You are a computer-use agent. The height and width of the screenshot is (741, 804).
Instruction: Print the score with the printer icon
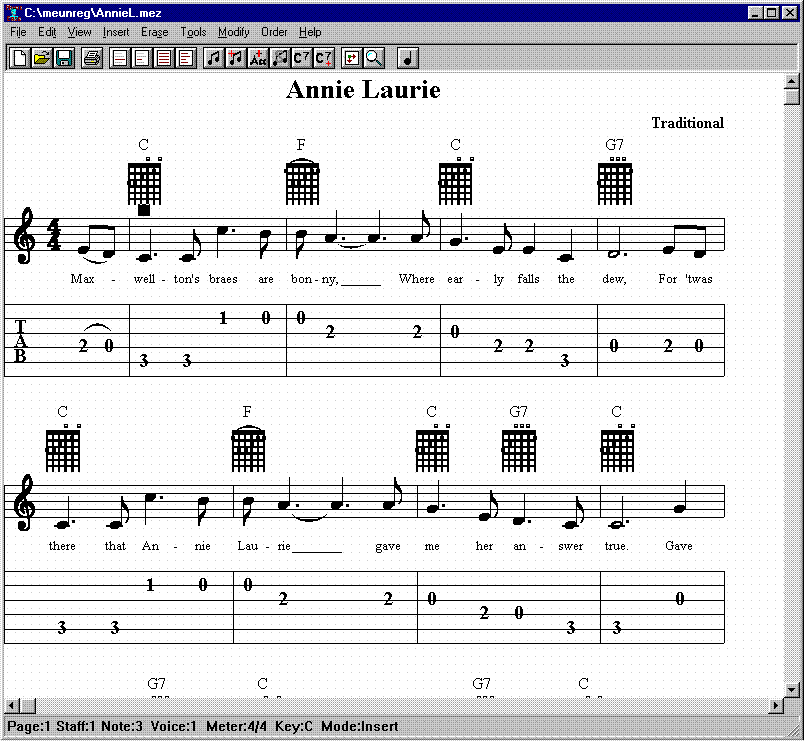point(91,58)
